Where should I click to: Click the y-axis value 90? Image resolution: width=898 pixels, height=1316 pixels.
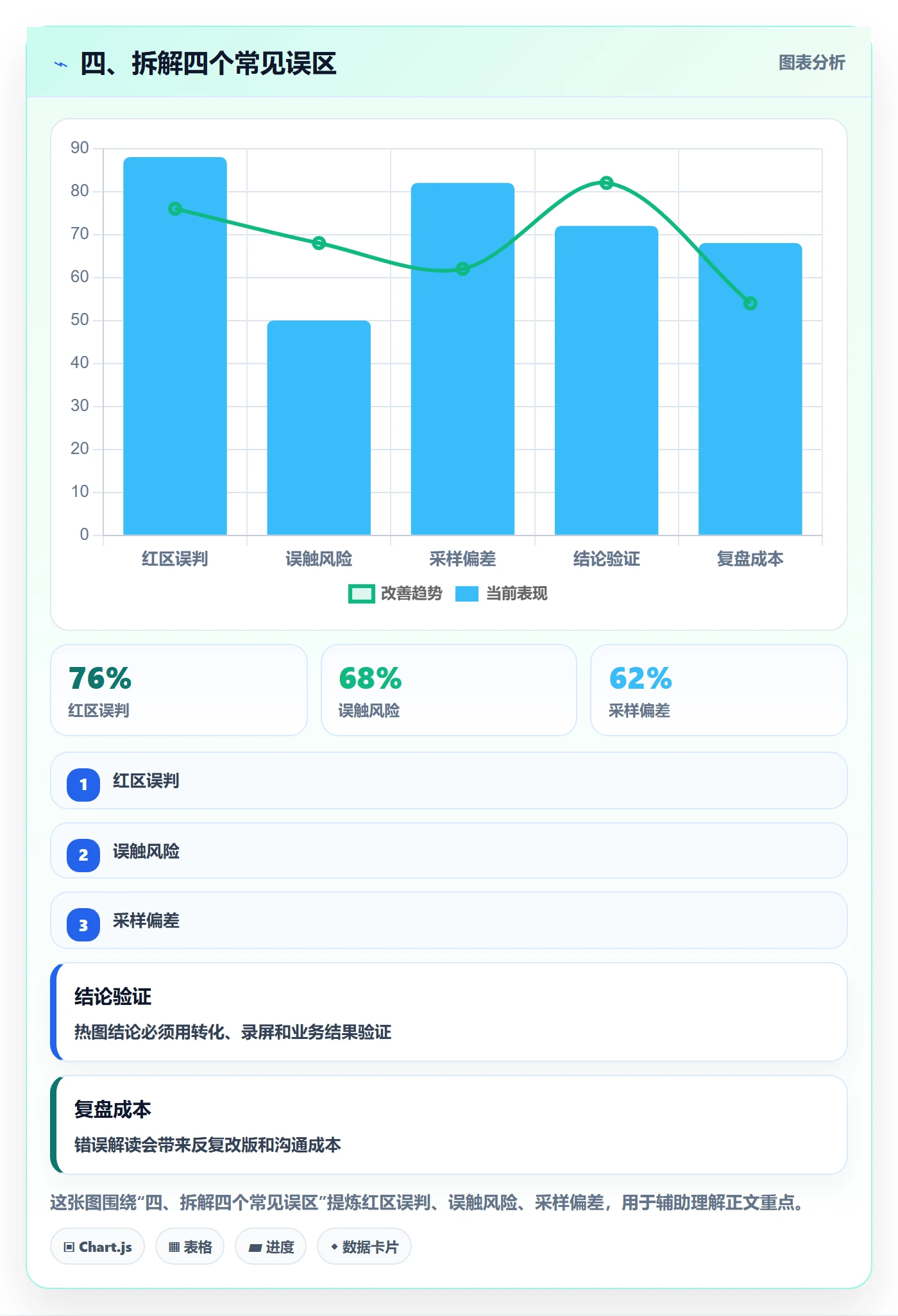tap(80, 148)
